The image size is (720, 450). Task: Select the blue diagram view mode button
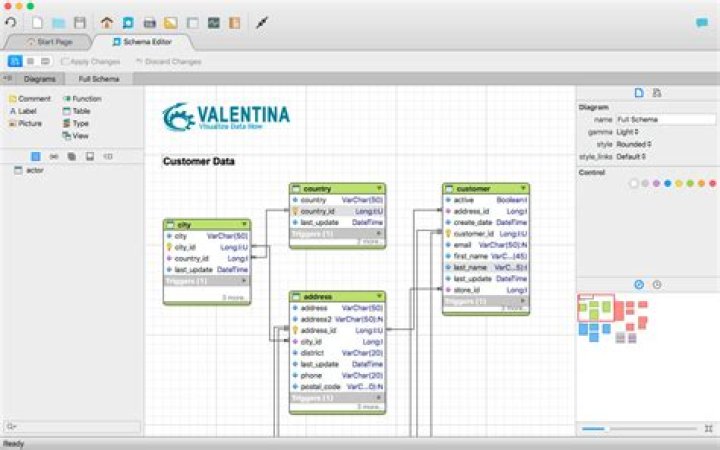(15, 61)
